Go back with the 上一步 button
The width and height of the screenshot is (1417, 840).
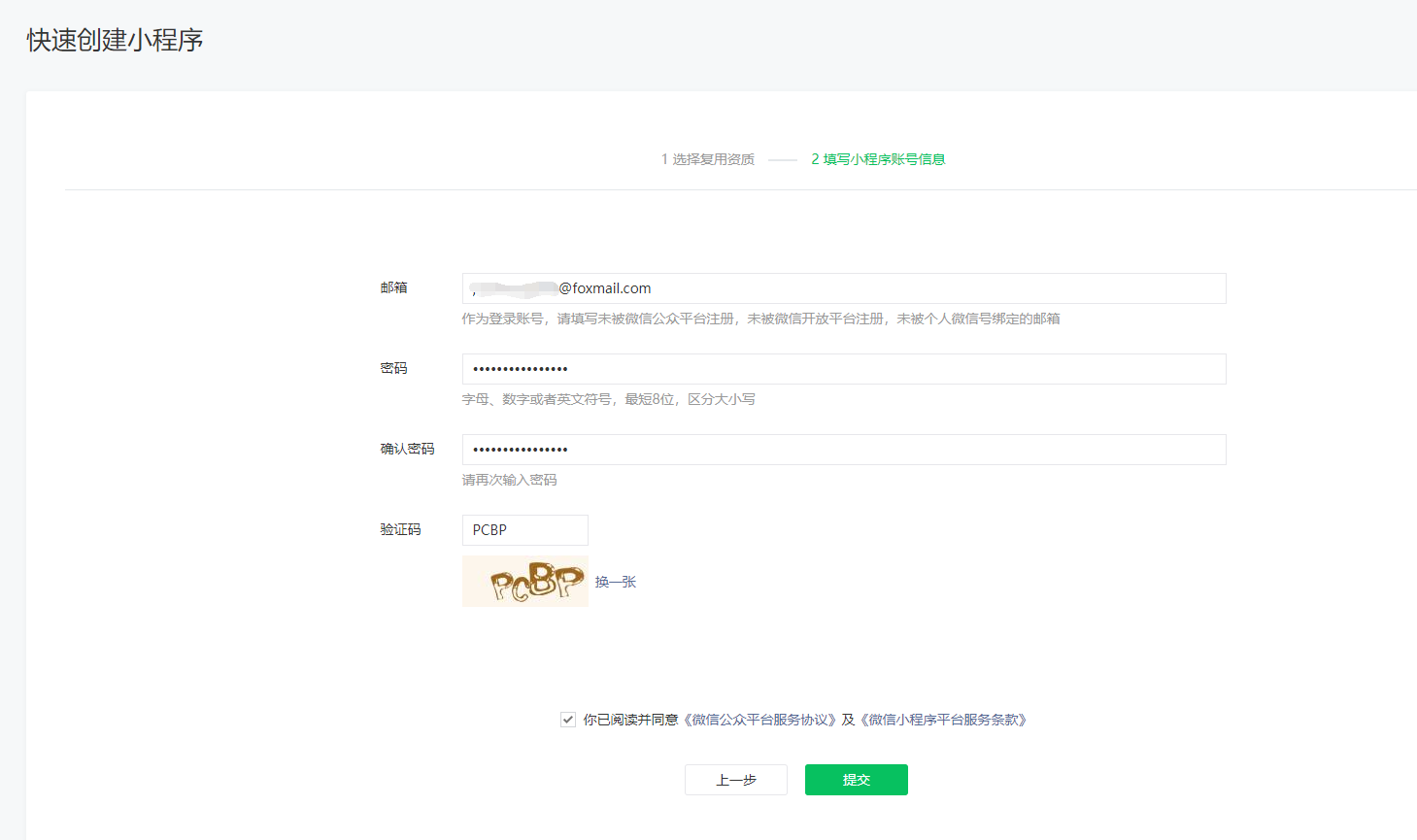[735, 780]
